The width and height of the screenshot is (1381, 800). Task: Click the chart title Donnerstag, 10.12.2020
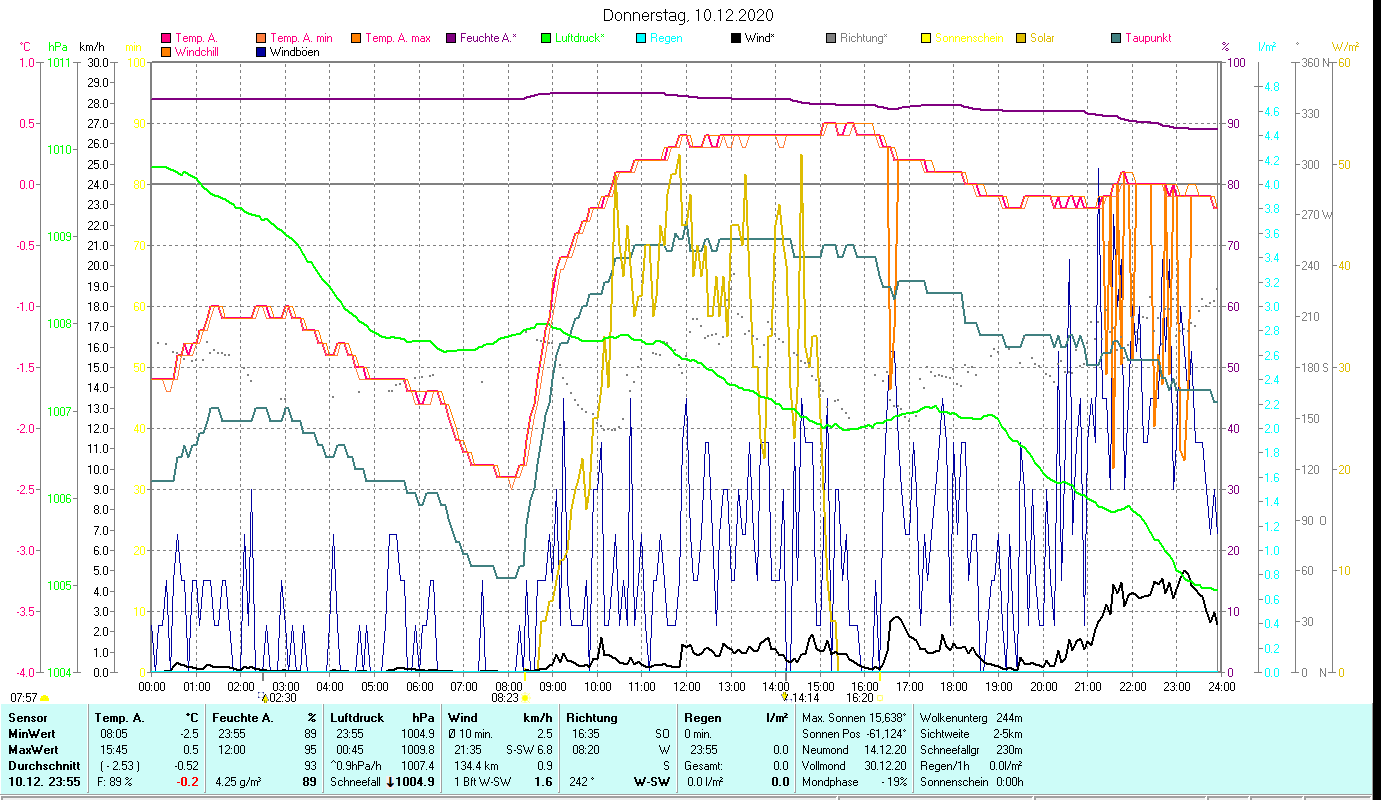tap(689, 16)
